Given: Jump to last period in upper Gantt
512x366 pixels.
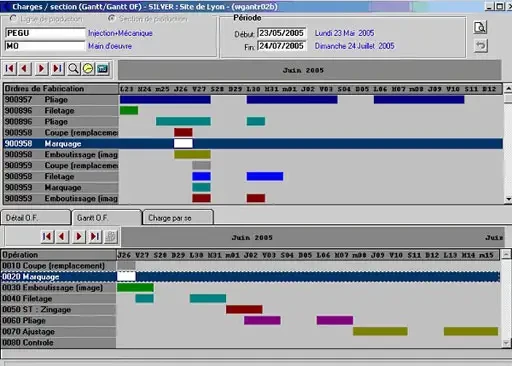Looking at the screenshot, I should (57, 69).
